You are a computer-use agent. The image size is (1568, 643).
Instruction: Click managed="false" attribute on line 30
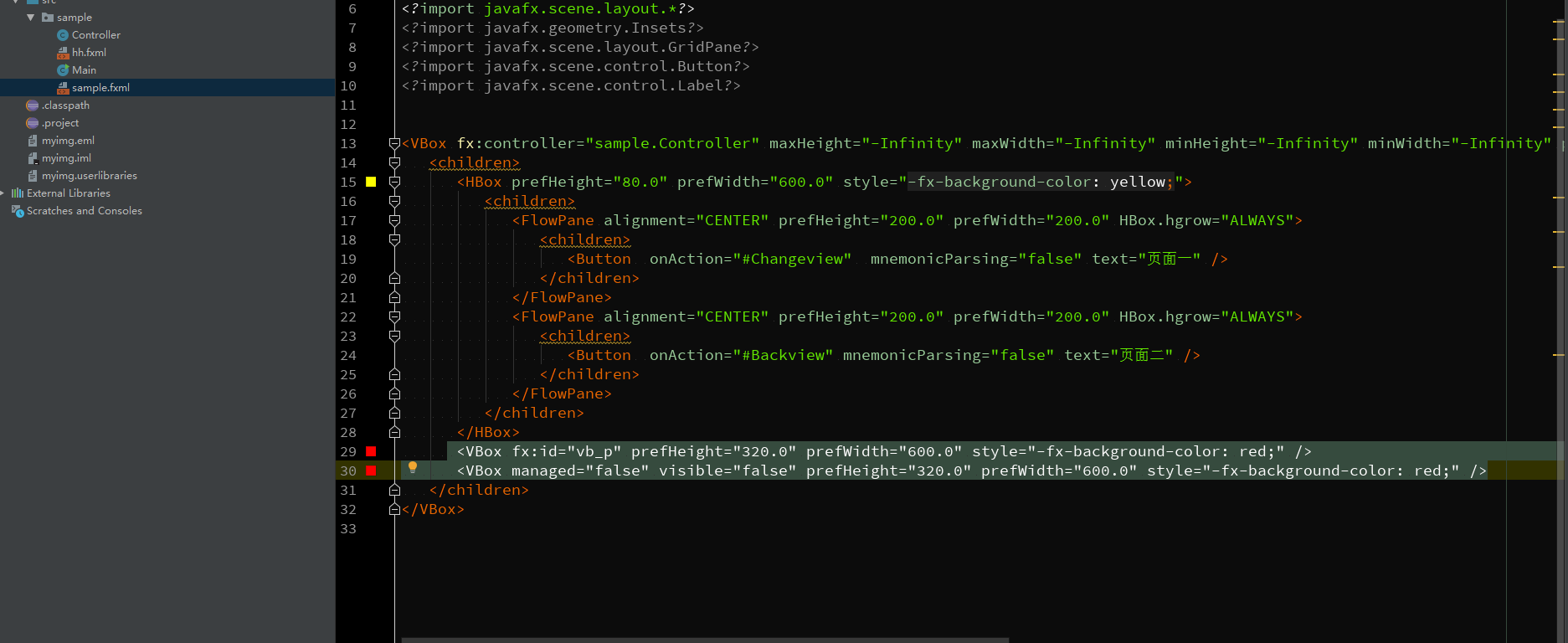pos(580,471)
